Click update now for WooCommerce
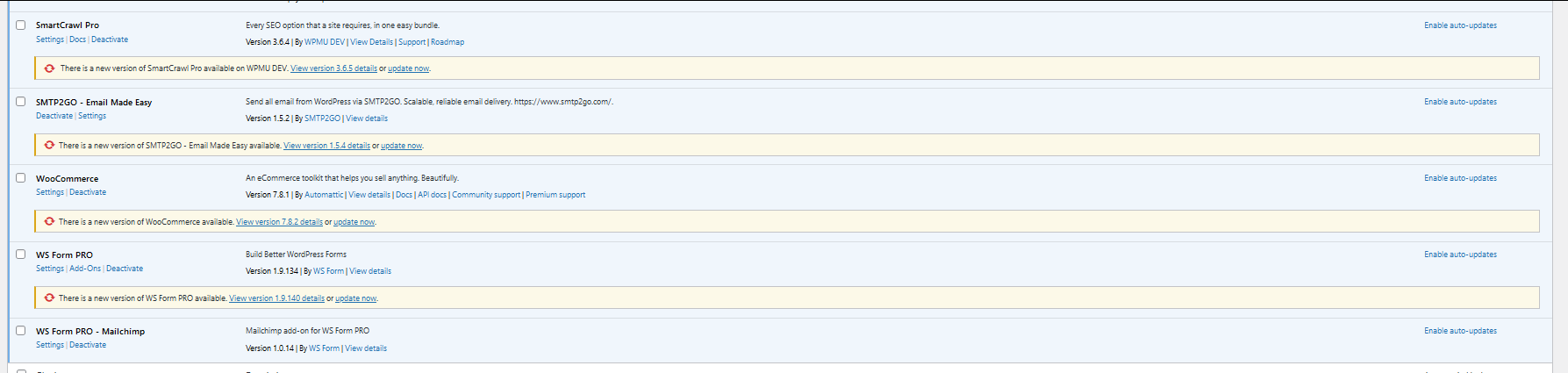 pyautogui.click(x=354, y=222)
